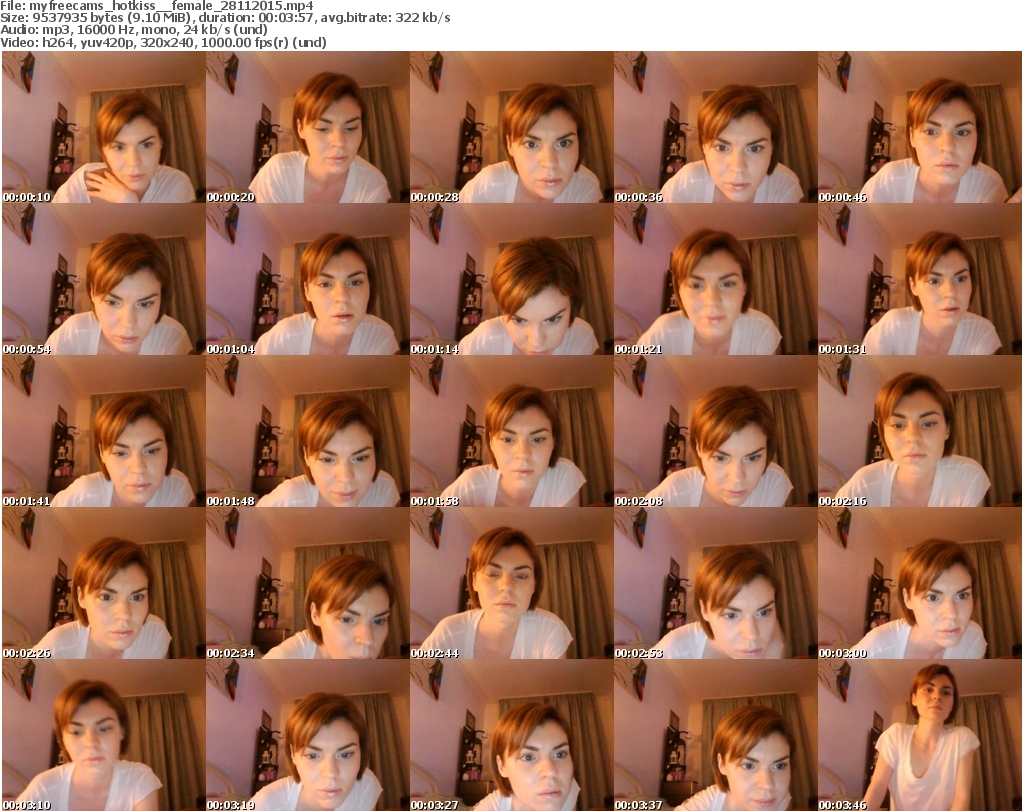Click the thumbnail at 00:01:31
The width and height of the screenshot is (1024, 811).
(920, 279)
